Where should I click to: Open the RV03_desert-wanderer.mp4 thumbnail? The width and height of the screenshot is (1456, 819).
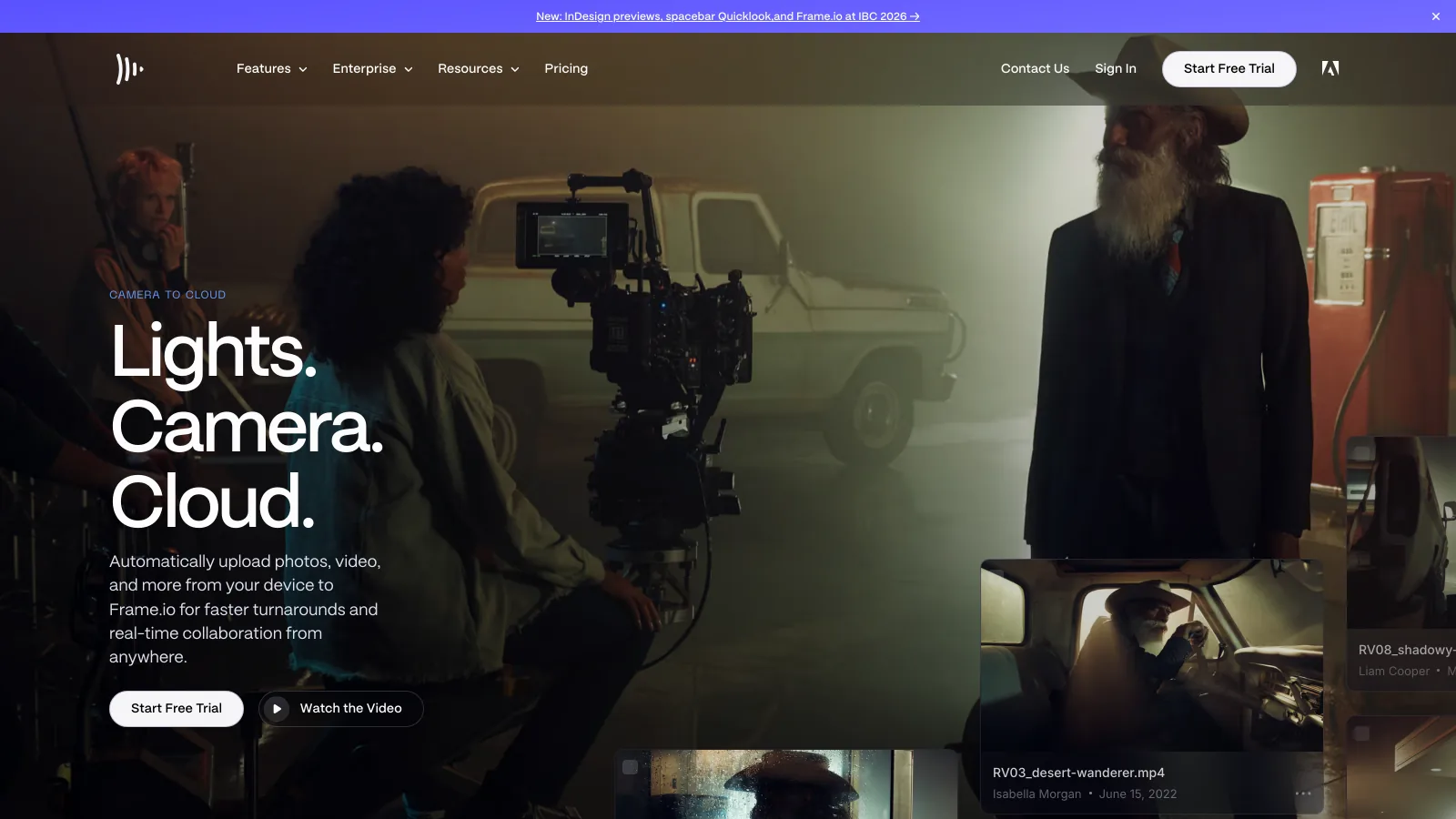coord(1152,655)
